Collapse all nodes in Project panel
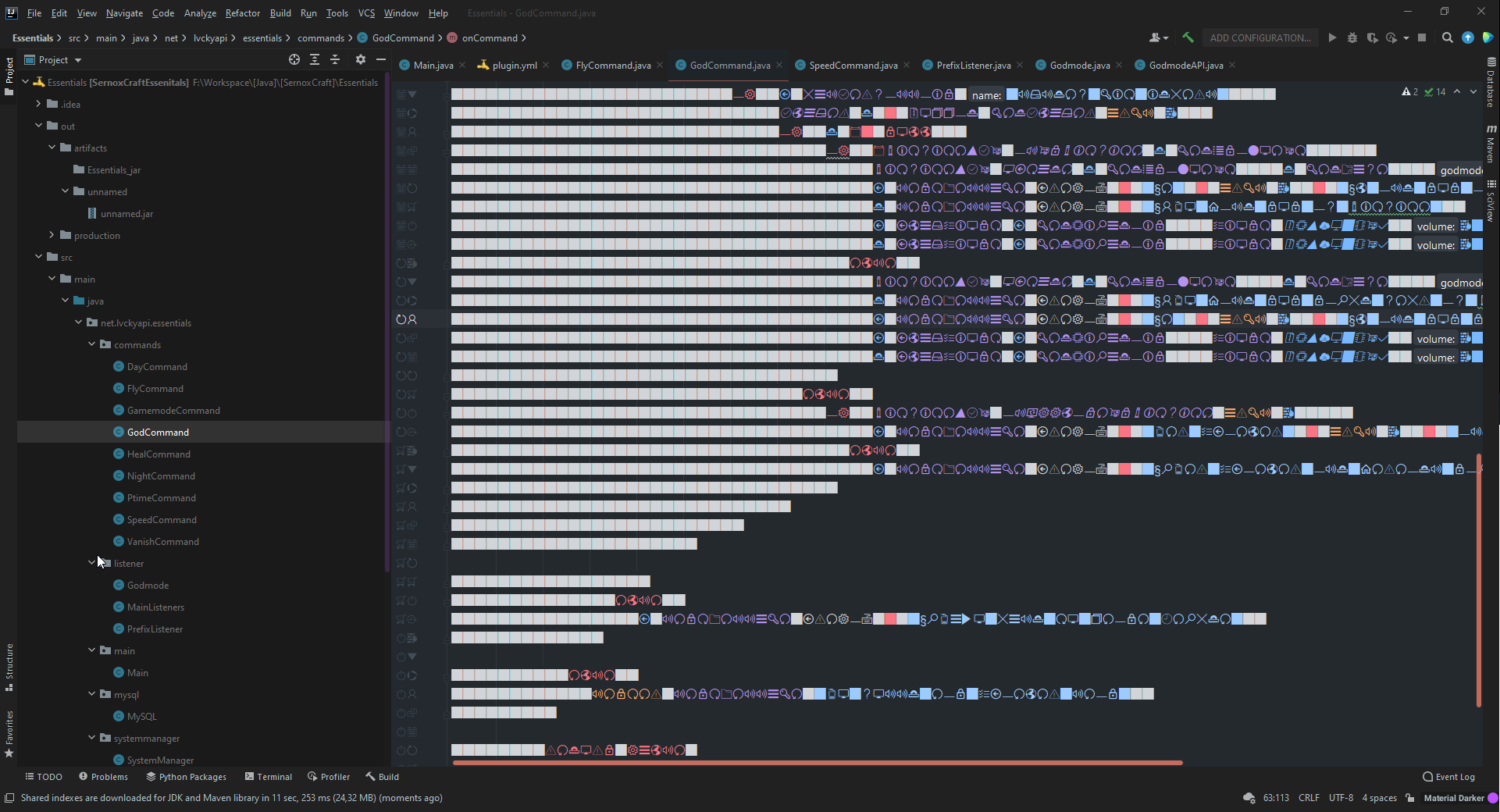This screenshot has width=1500, height=812. click(335, 59)
